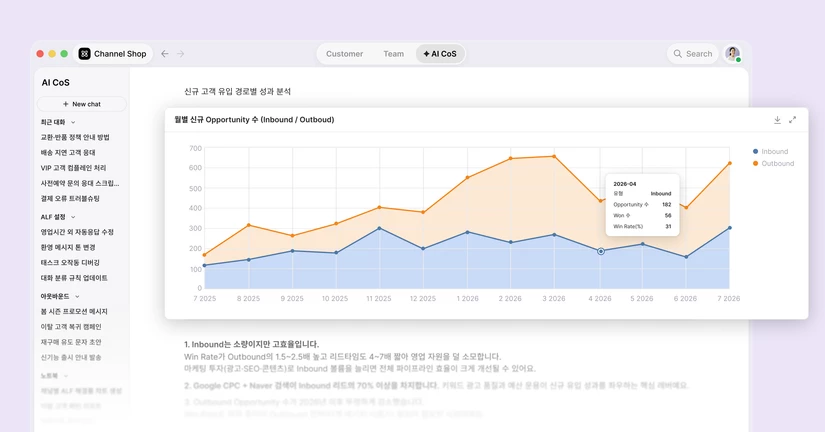Toggle the Inbound legend series
The image size is (825, 432).
click(x=770, y=152)
